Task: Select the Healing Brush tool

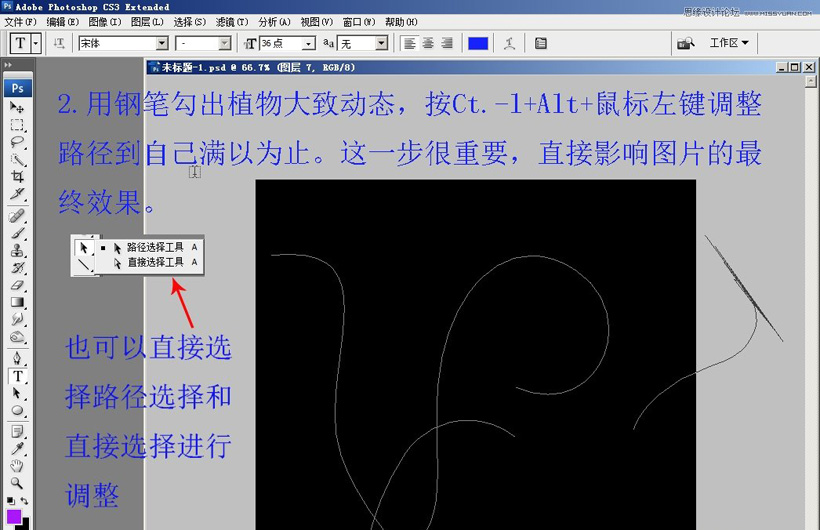Action: [17, 216]
